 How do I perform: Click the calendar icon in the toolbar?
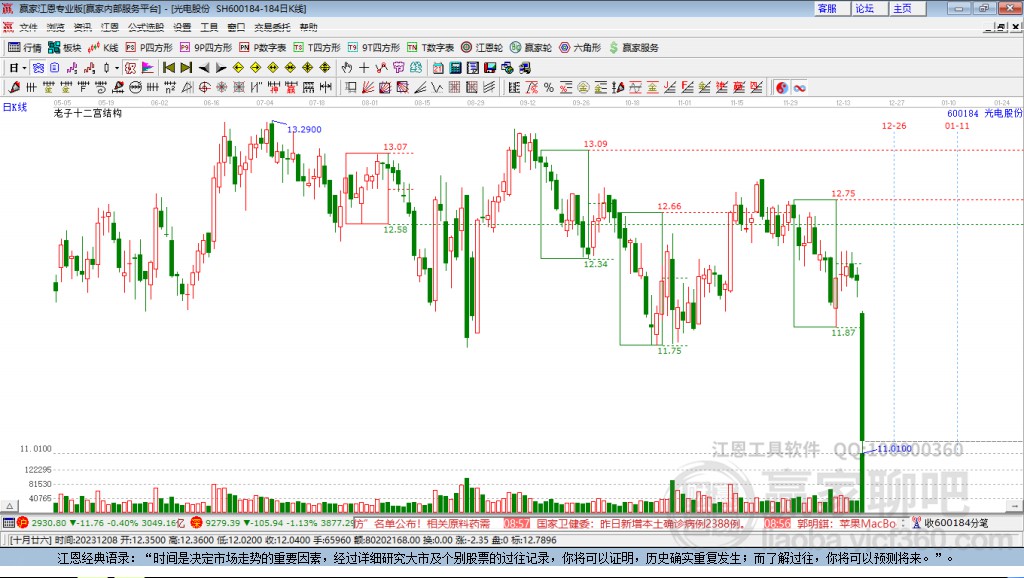tap(438, 67)
